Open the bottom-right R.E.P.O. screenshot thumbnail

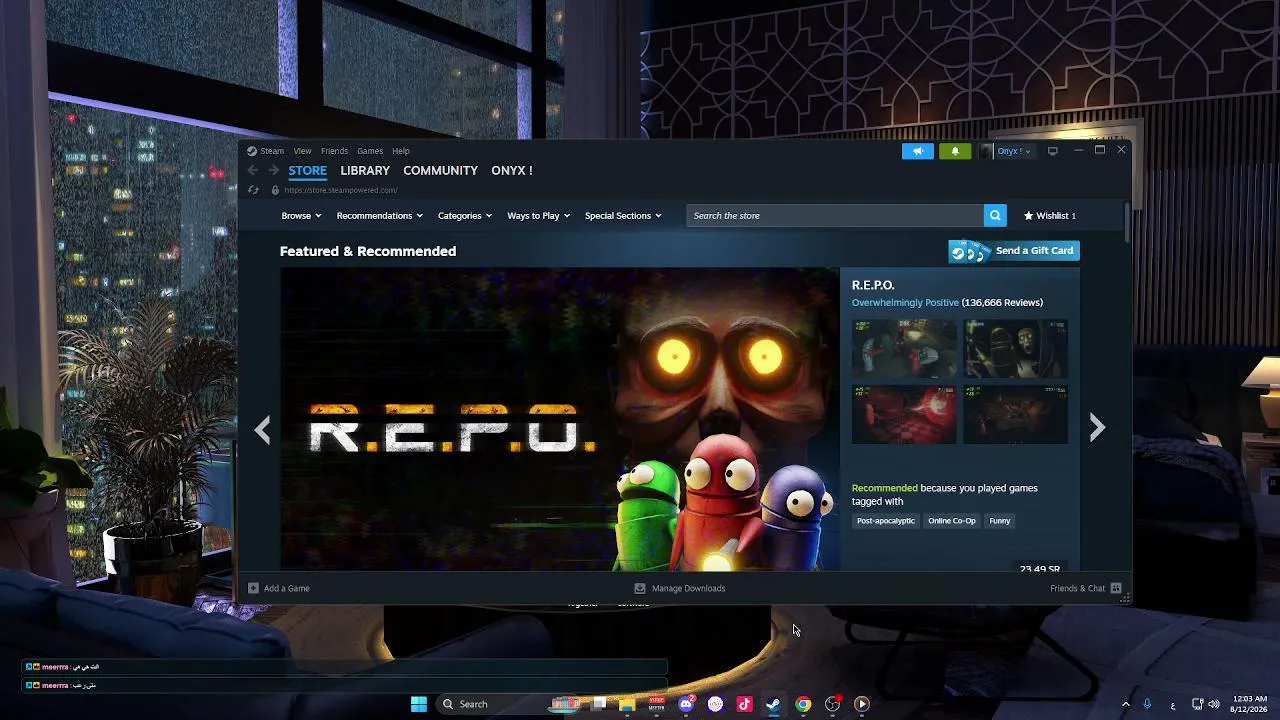pos(1015,414)
